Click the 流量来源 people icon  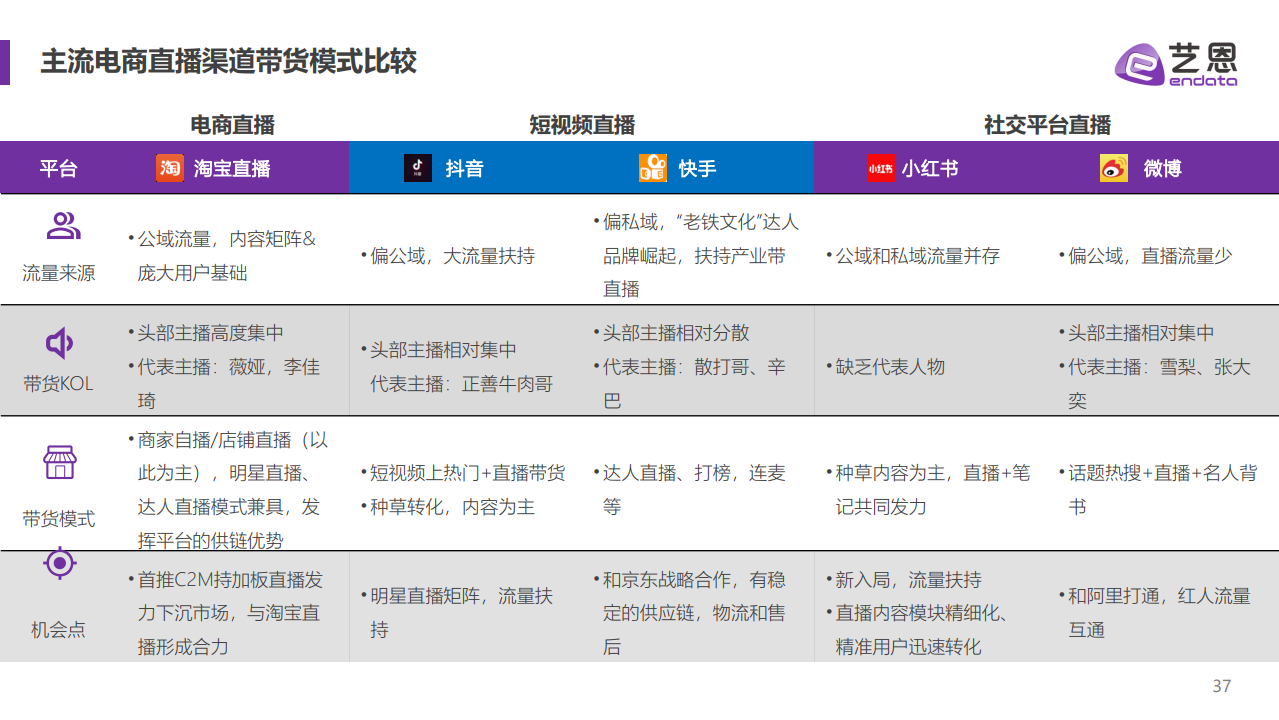pos(63,227)
